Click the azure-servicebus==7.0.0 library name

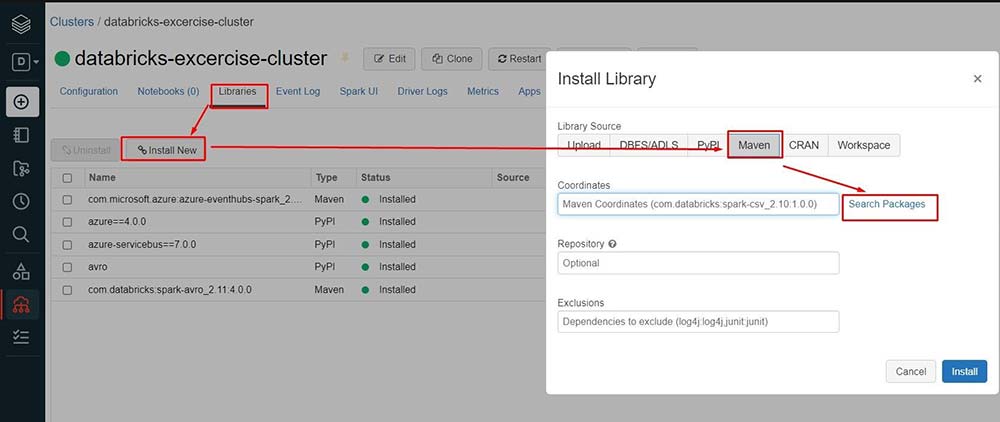(x=142, y=244)
